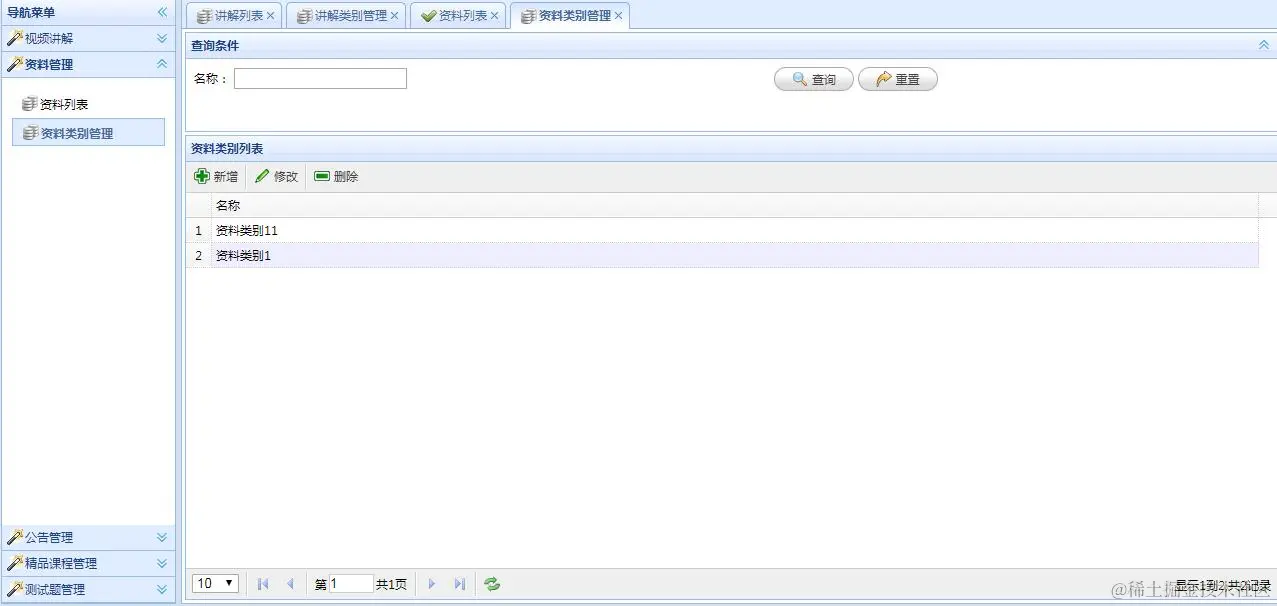Click the 视频讲解 menu header

[x=88, y=39]
